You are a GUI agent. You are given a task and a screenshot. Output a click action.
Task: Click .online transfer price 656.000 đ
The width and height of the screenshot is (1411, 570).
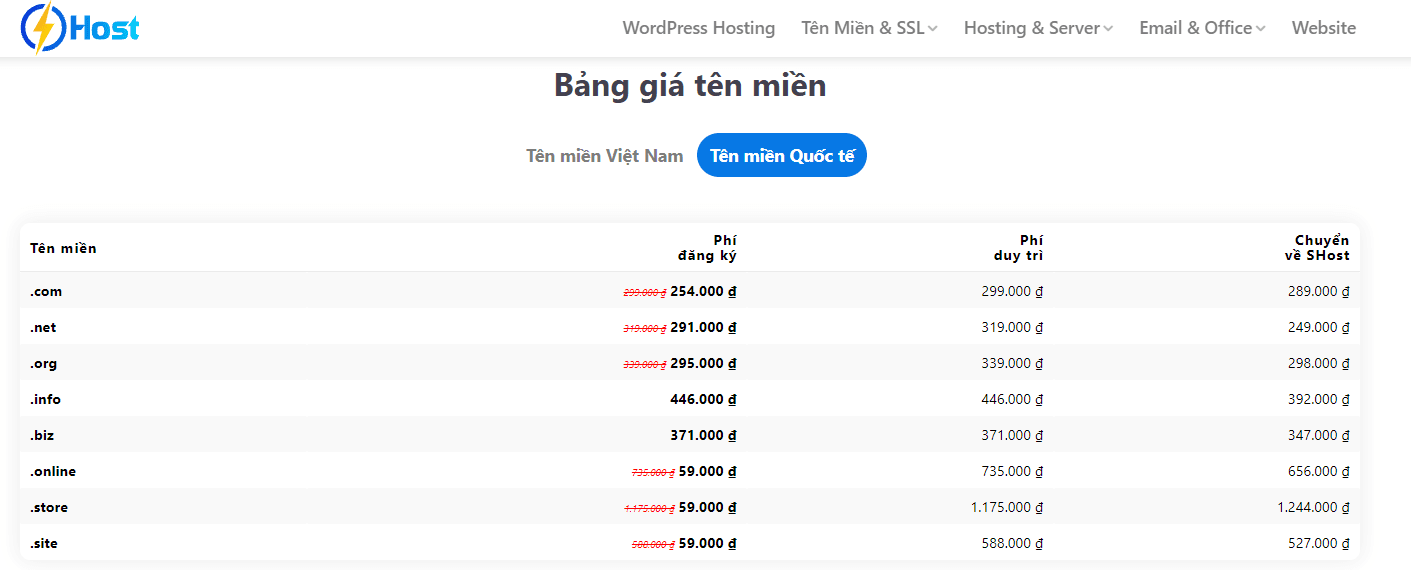click(1319, 472)
